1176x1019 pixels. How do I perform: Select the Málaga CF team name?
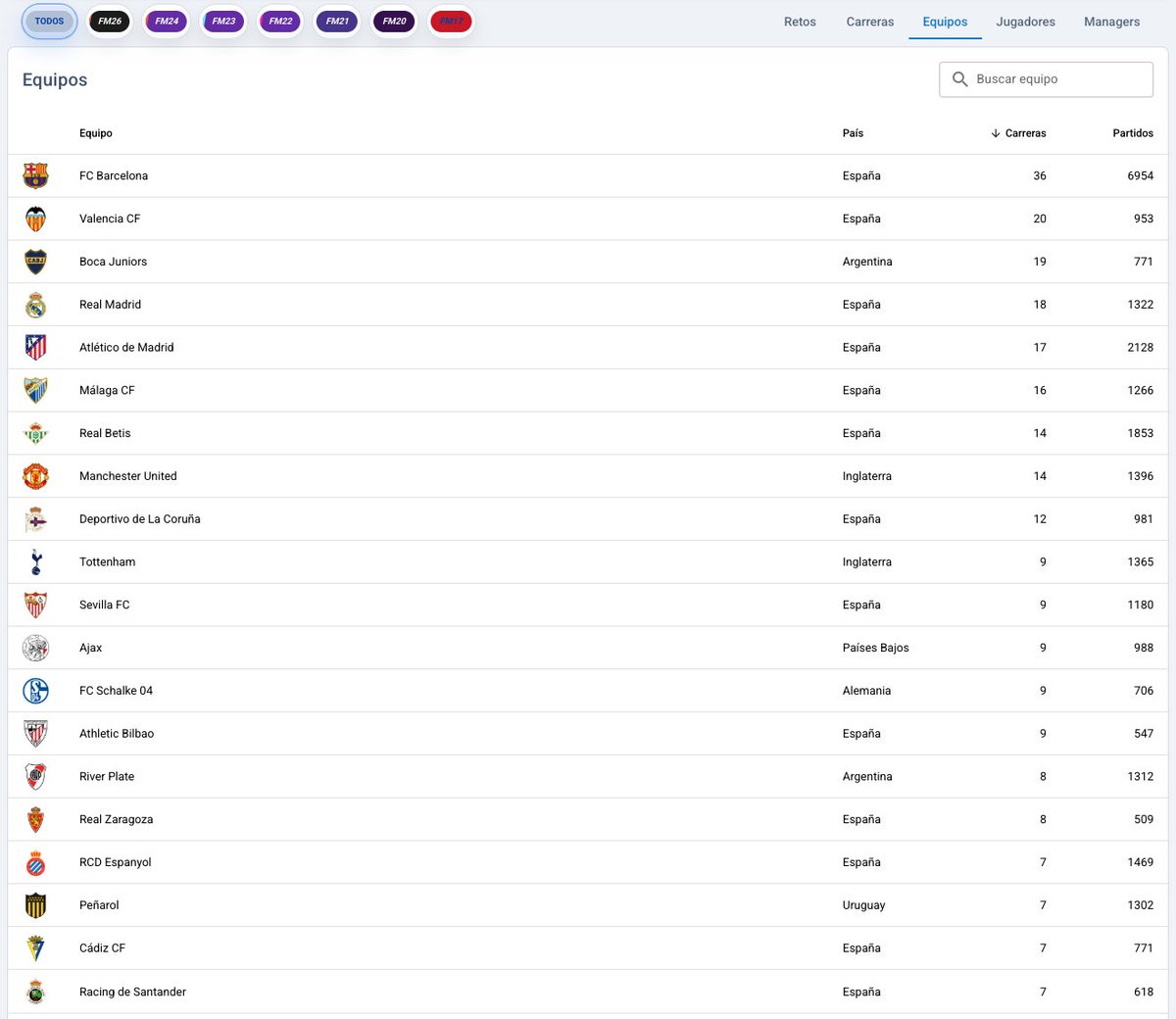(107, 390)
